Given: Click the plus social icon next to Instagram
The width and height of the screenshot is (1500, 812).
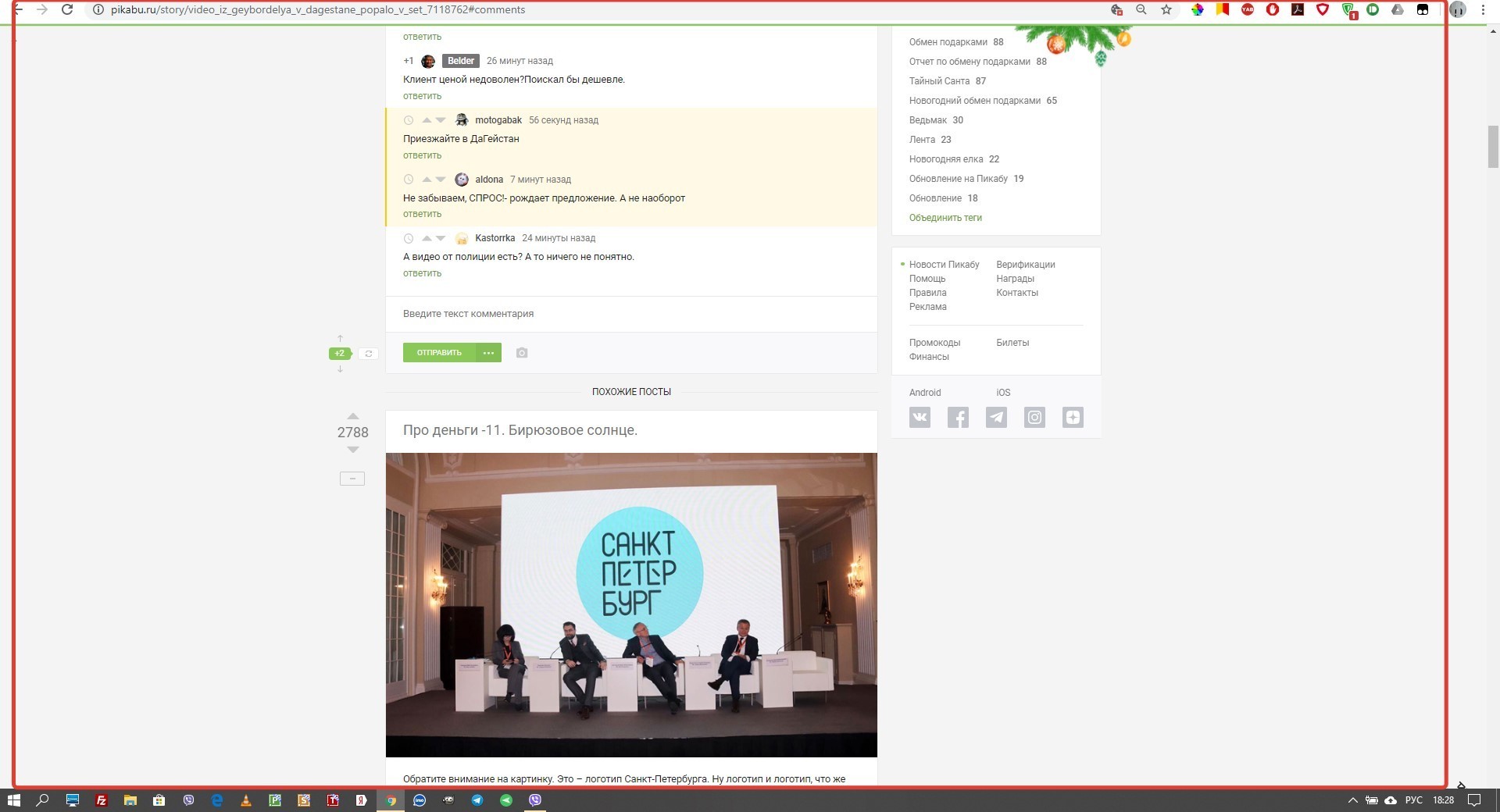Looking at the screenshot, I should pyautogui.click(x=1073, y=417).
